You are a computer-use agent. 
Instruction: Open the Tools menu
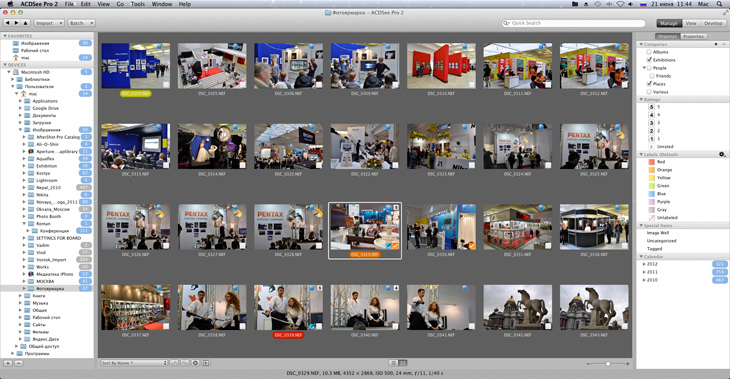138,4
